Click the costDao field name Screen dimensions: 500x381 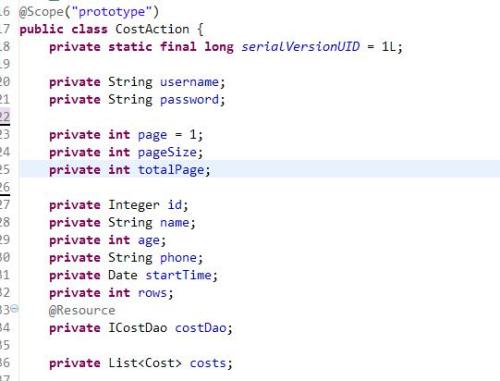[x=201, y=328]
